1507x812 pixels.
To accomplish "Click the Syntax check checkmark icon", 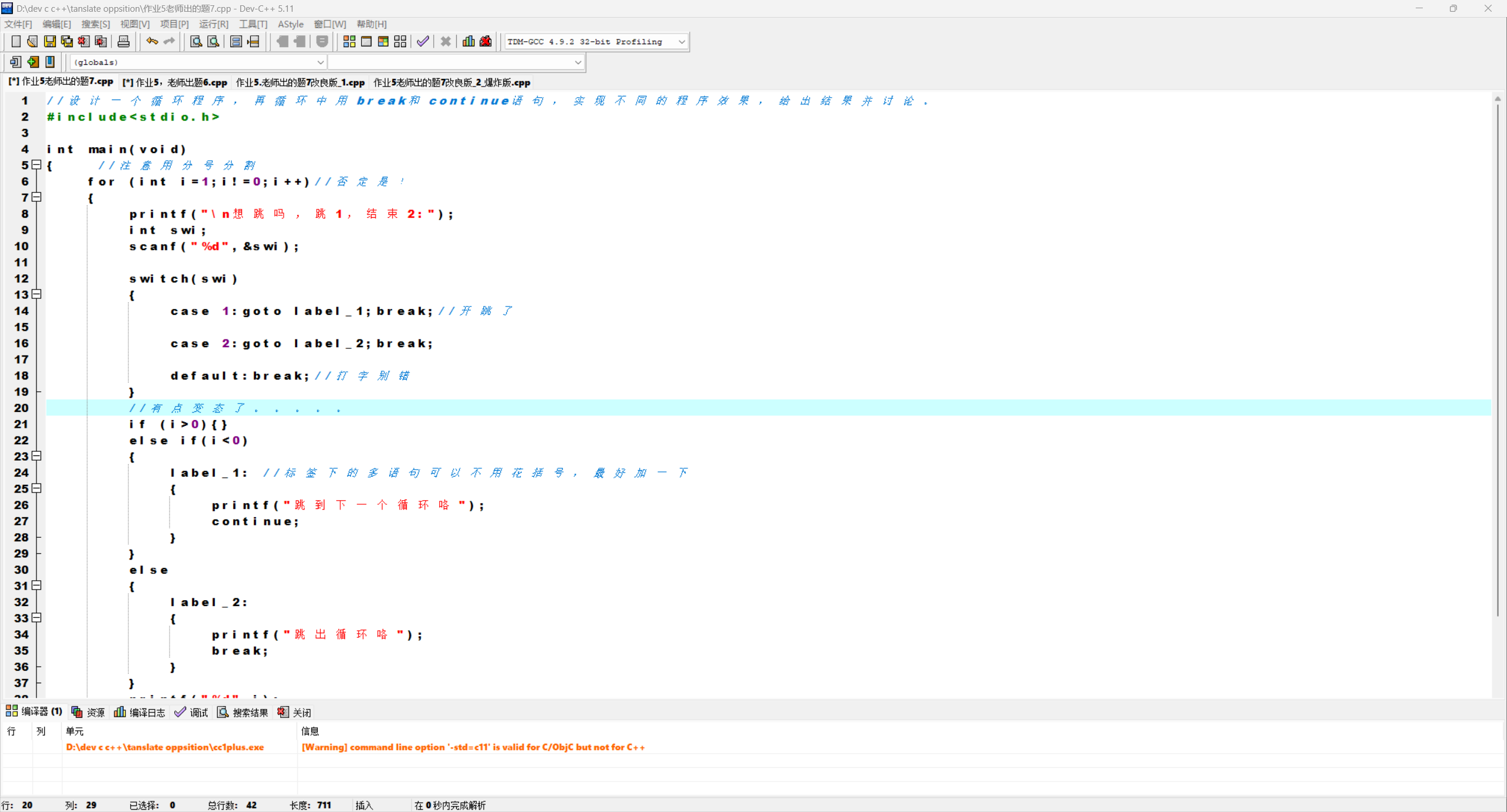I will click(423, 41).
